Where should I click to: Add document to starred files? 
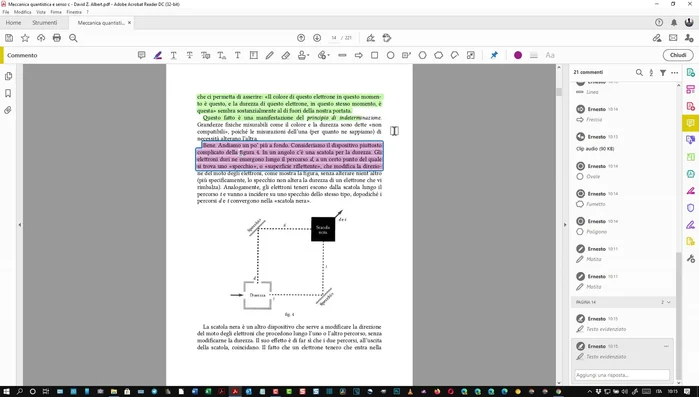[25, 38]
